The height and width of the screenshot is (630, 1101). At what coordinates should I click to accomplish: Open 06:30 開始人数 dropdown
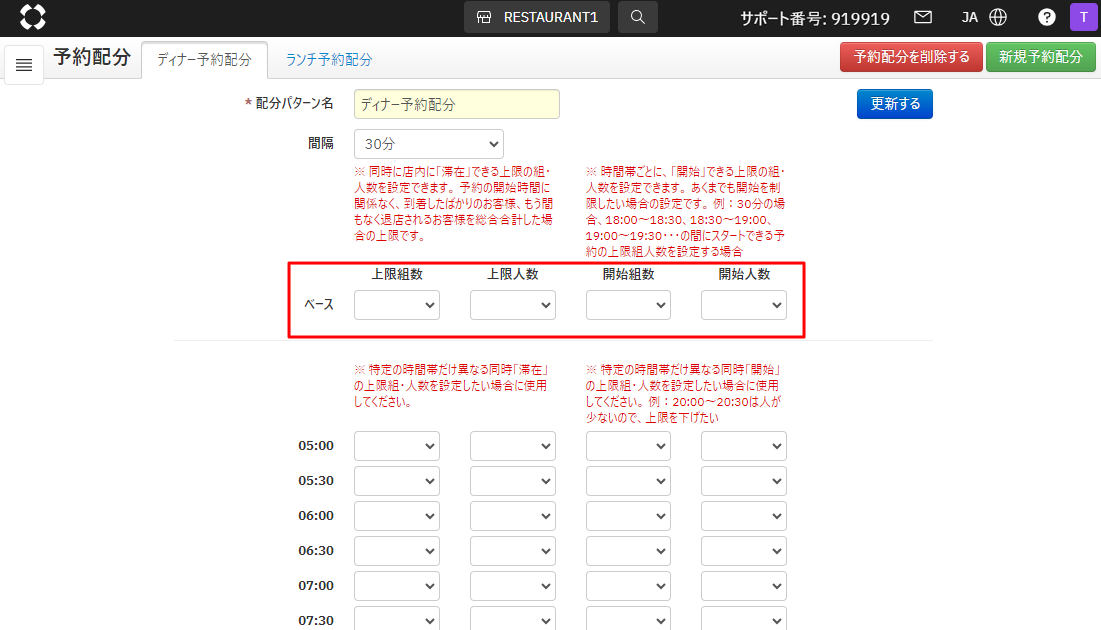744,551
